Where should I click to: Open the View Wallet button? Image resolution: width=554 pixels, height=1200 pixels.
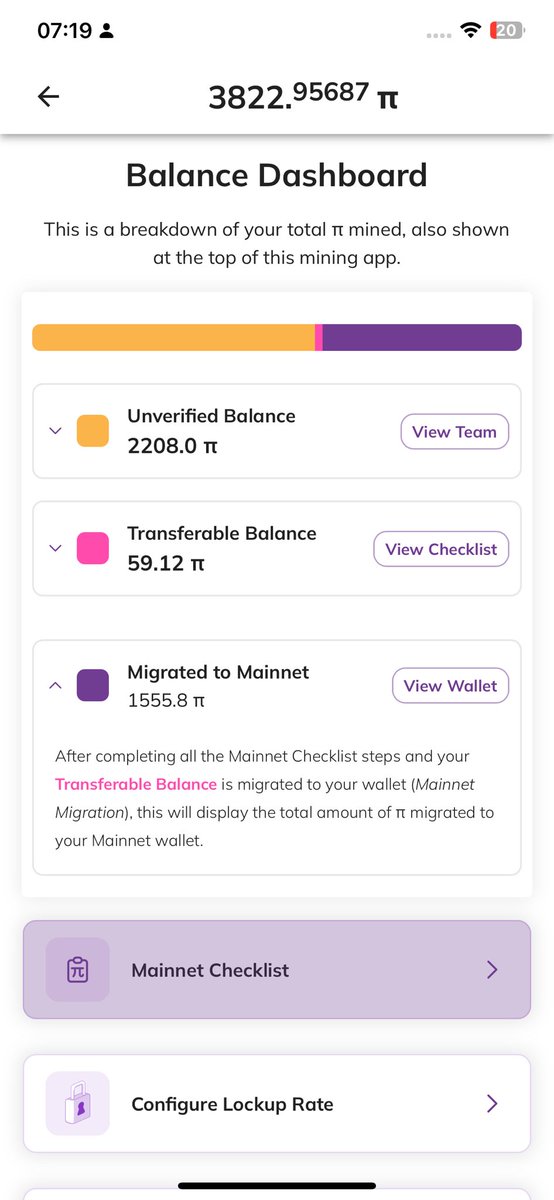450,686
